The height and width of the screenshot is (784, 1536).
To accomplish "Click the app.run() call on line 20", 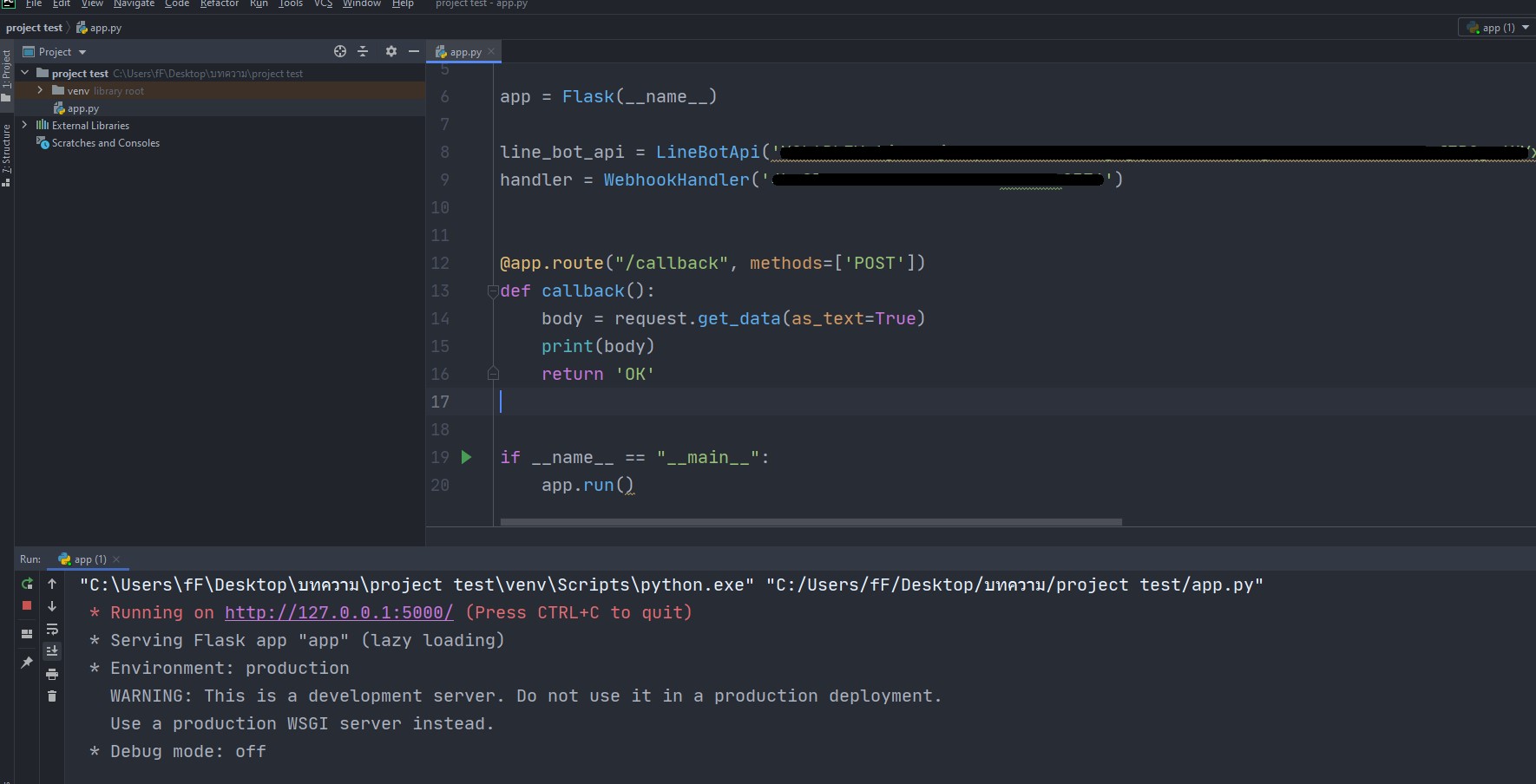I will 587,485.
